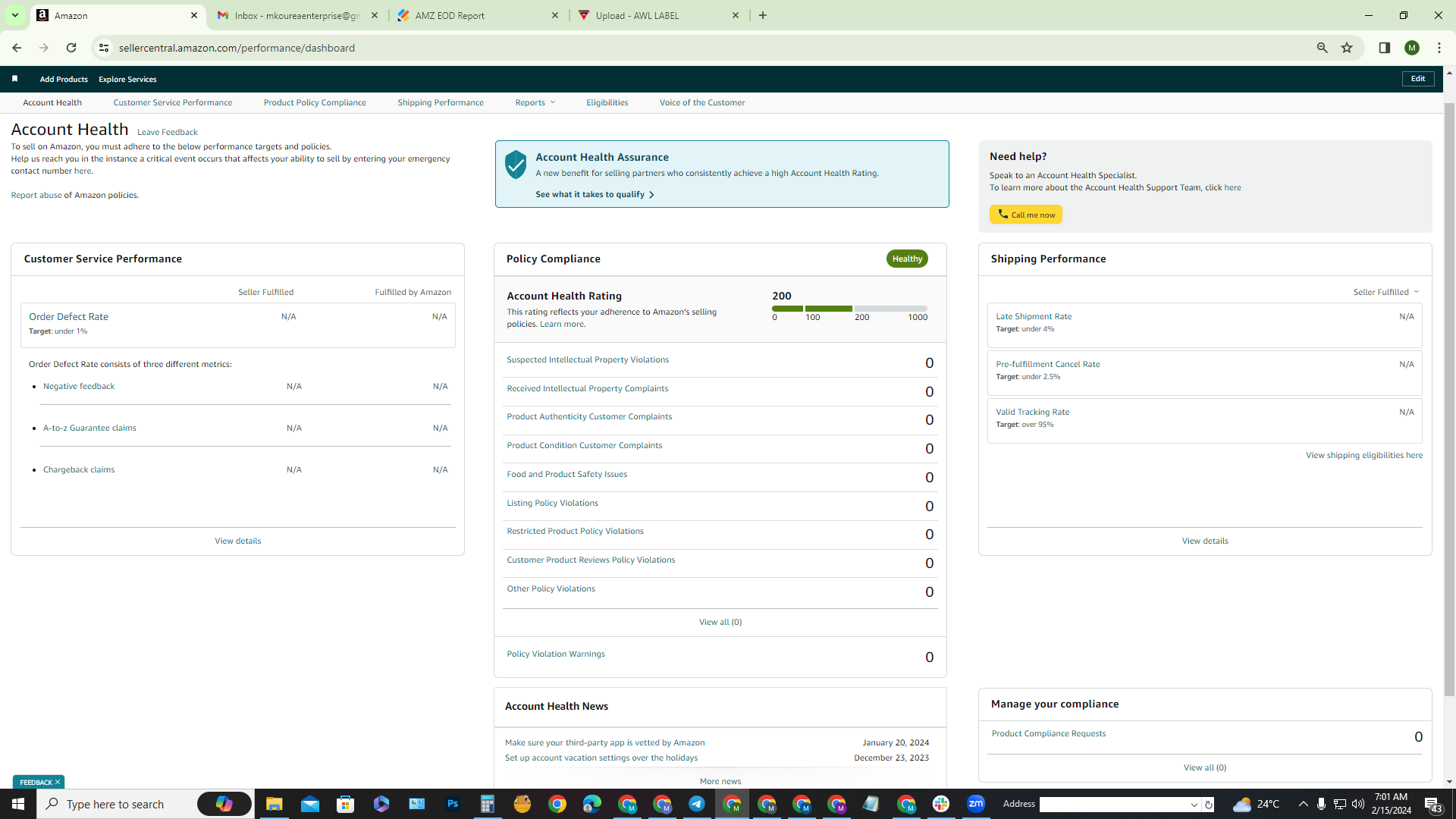This screenshot has height=819, width=1456.
Task: Open the Late Shipment Rate link
Action: click(x=1034, y=316)
